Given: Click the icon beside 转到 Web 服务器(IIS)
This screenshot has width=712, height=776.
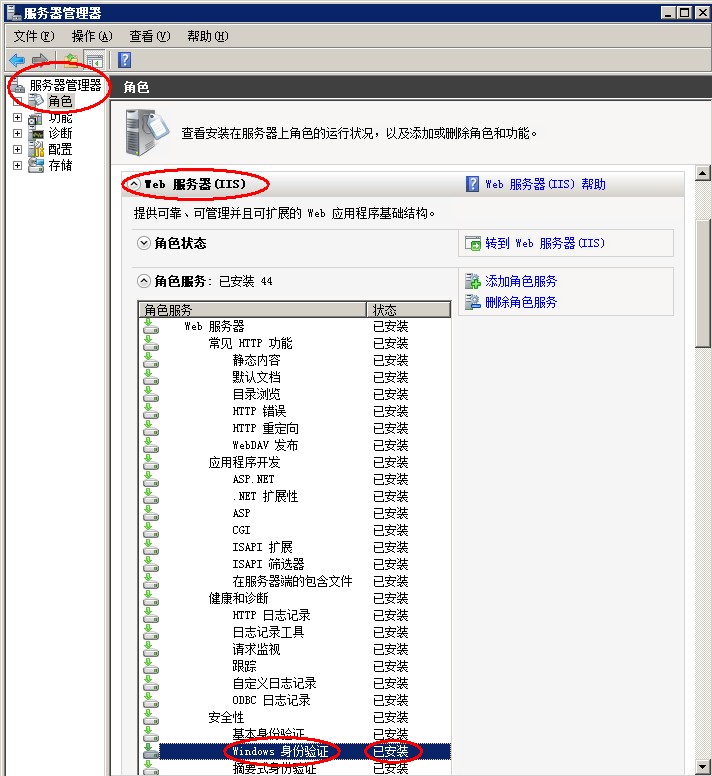Looking at the screenshot, I should click(473, 243).
